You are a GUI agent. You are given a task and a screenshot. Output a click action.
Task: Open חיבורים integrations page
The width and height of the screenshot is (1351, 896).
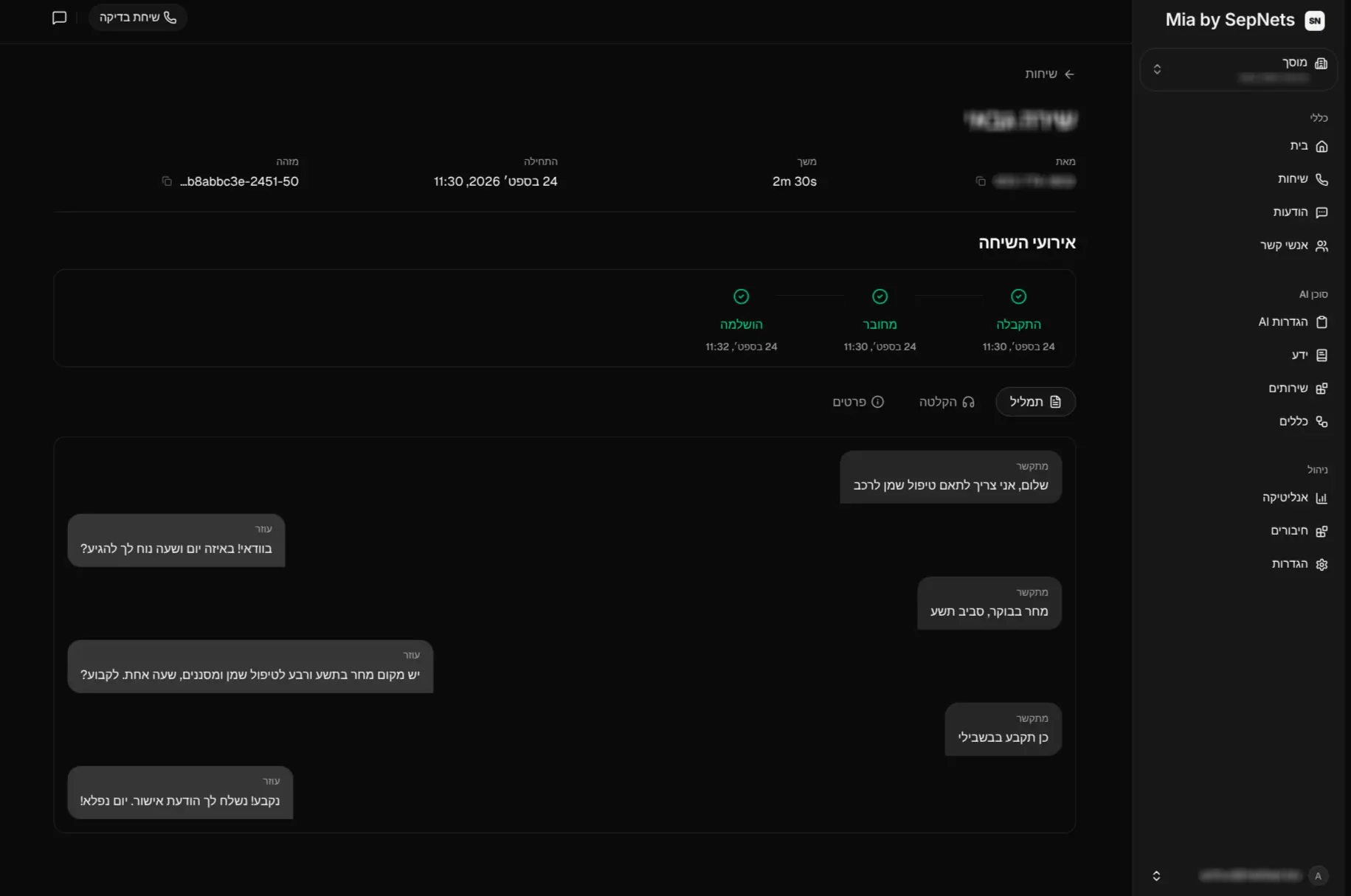pyautogui.click(x=1299, y=531)
